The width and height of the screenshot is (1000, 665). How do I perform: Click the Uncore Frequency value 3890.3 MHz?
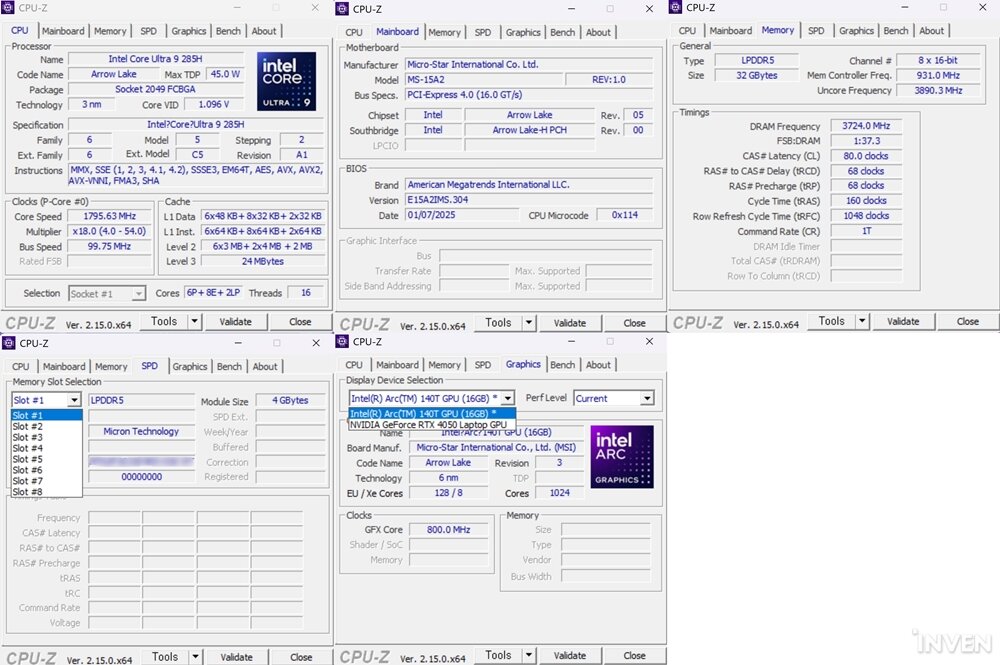pyautogui.click(x=938, y=91)
